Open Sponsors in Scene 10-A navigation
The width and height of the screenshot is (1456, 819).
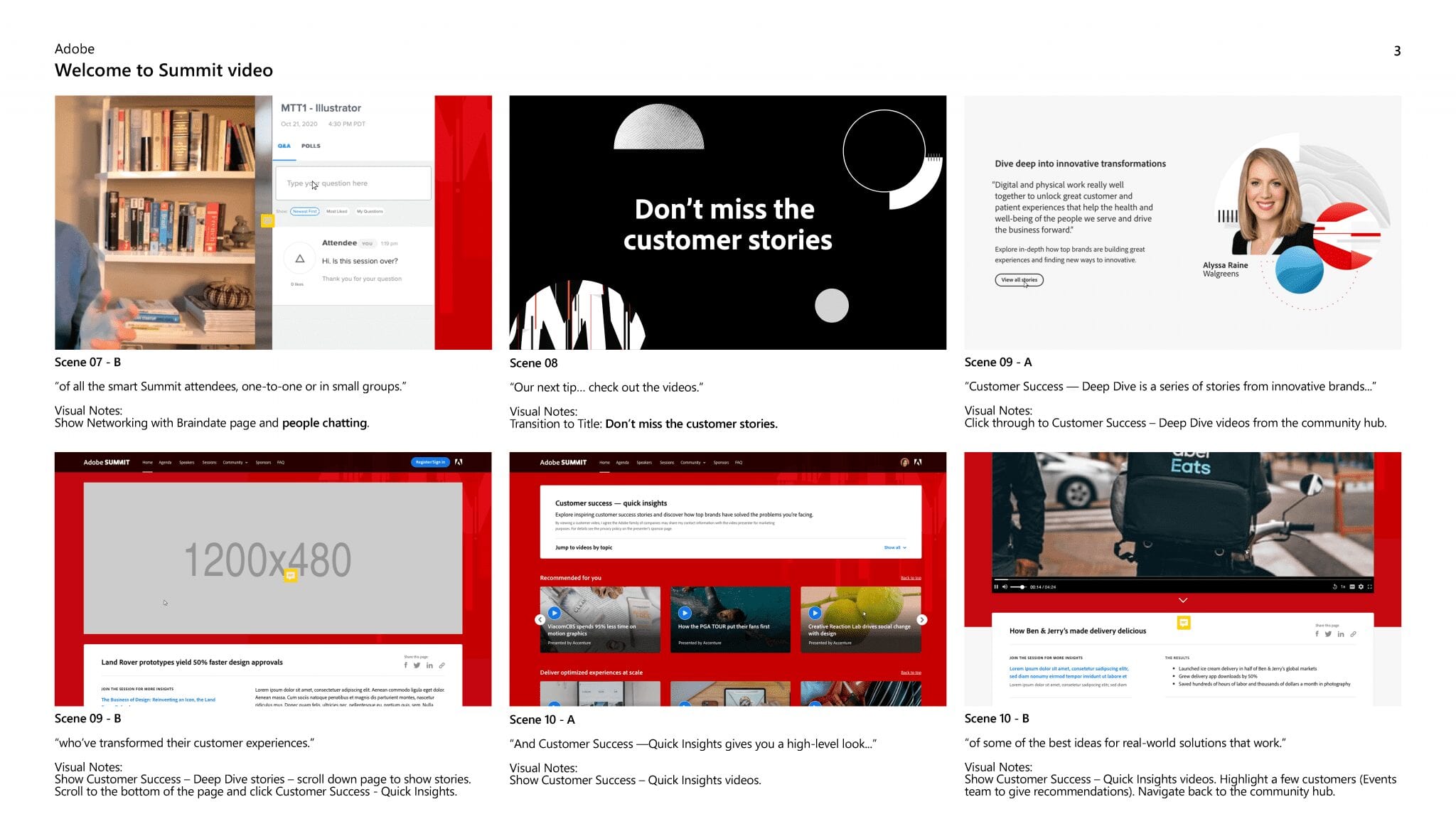click(721, 462)
